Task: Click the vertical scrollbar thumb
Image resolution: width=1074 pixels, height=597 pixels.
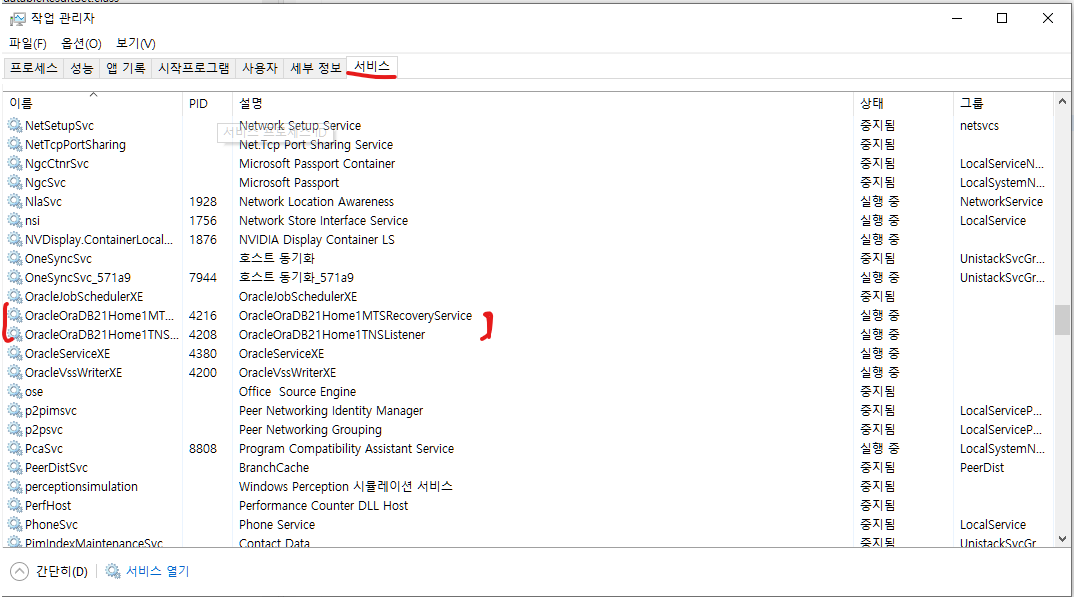Action: point(1062,320)
